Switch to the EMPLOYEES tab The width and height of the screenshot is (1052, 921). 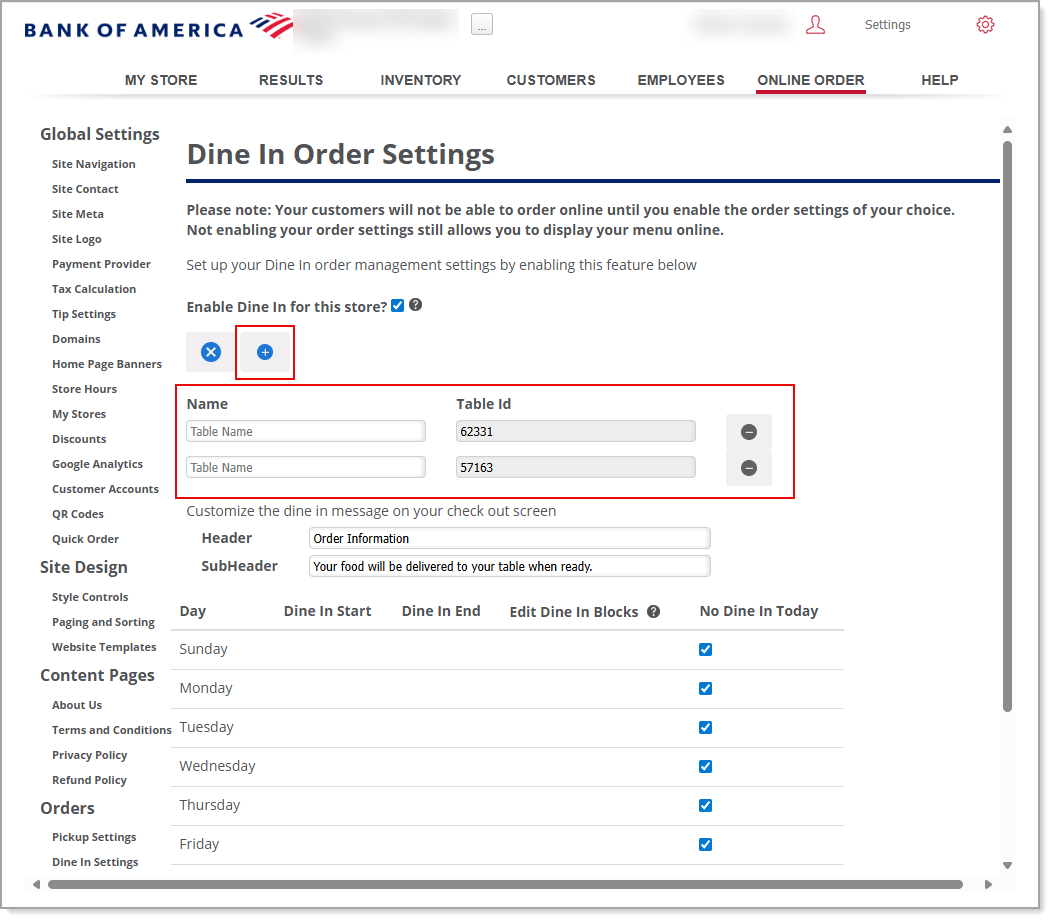tap(681, 80)
